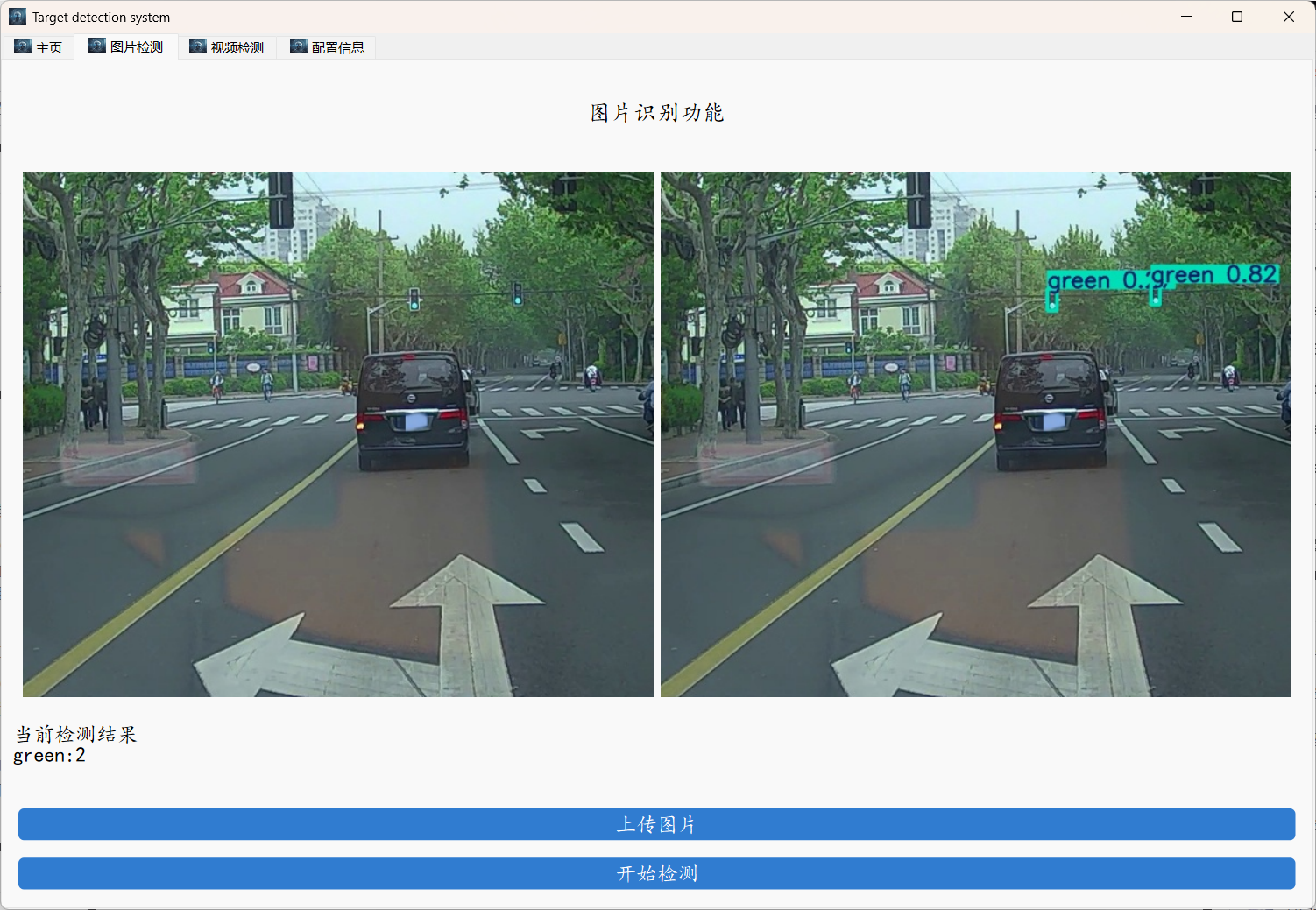Open the 视频检测 tab
The width and height of the screenshot is (1316, 910).
click(x=227, y=47)
